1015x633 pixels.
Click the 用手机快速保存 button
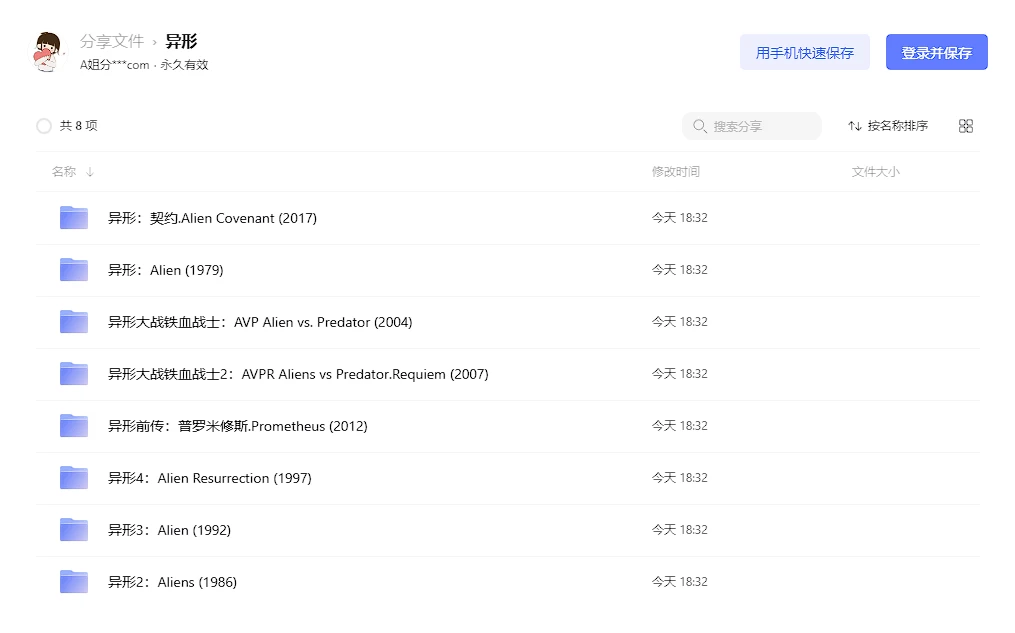tap(804, 53)
